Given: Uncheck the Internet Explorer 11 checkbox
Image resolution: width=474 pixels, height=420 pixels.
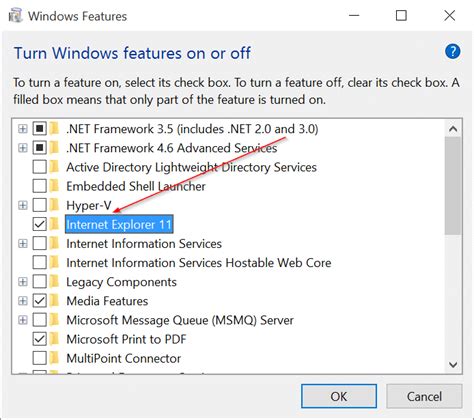Looking at the screenshot, I should 39,224.
